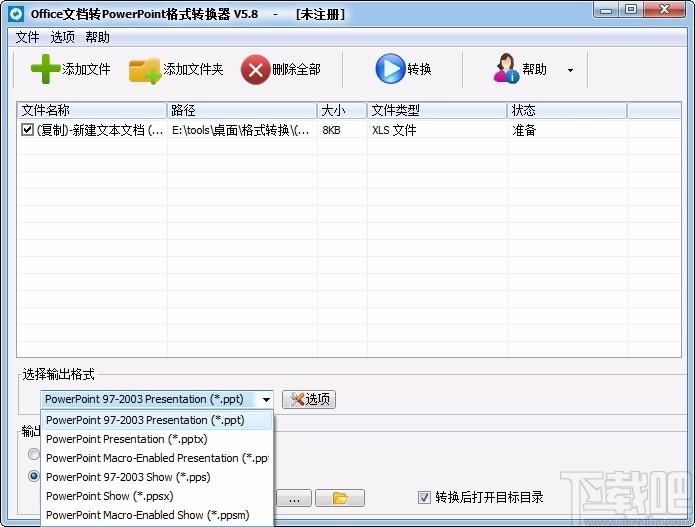Viewport: 695px width, 527px height.
Task: Choose PowerPoint 97-2003 Show (*.pps) option
Action: coord(157,477)
